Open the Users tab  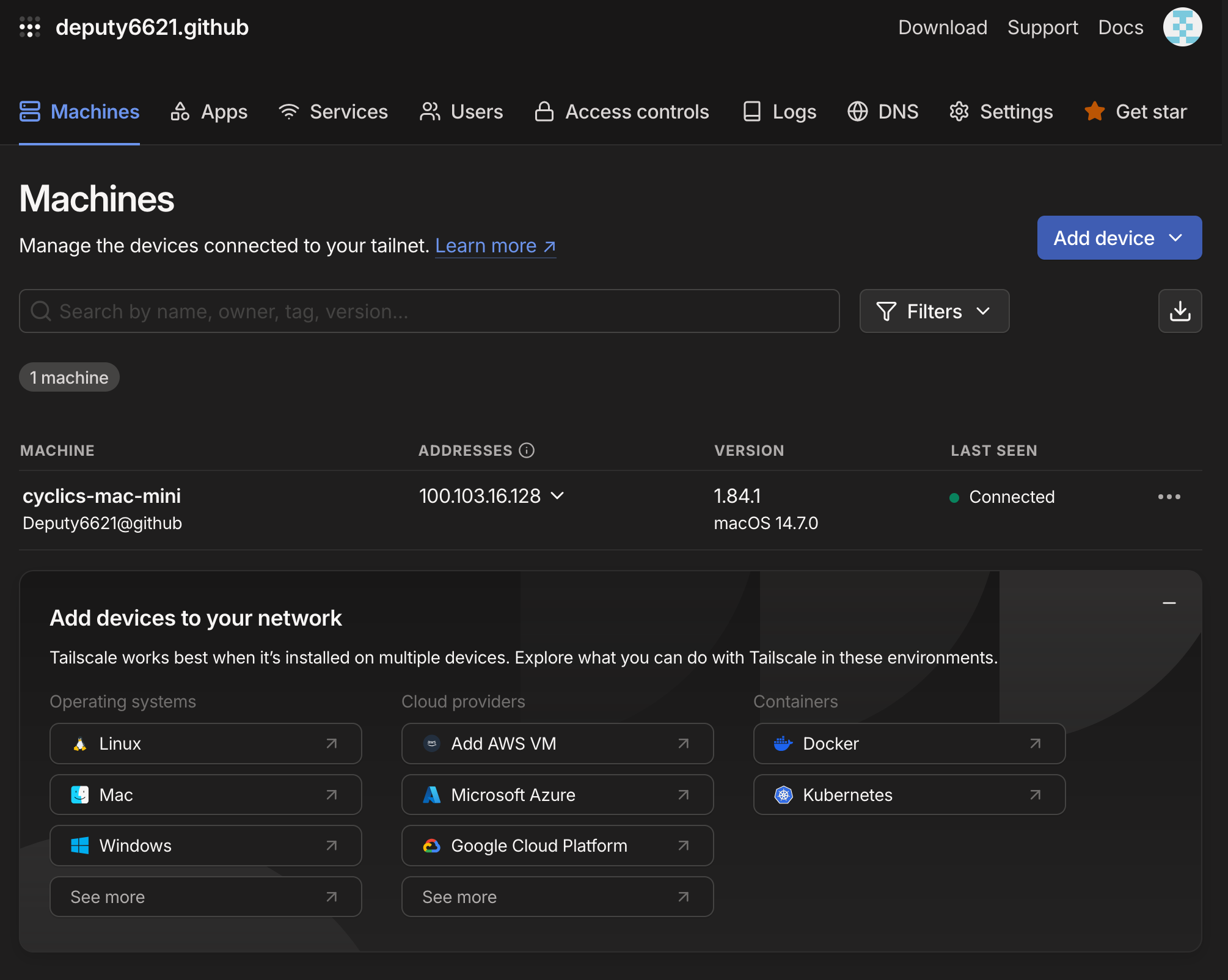(461, 111)
